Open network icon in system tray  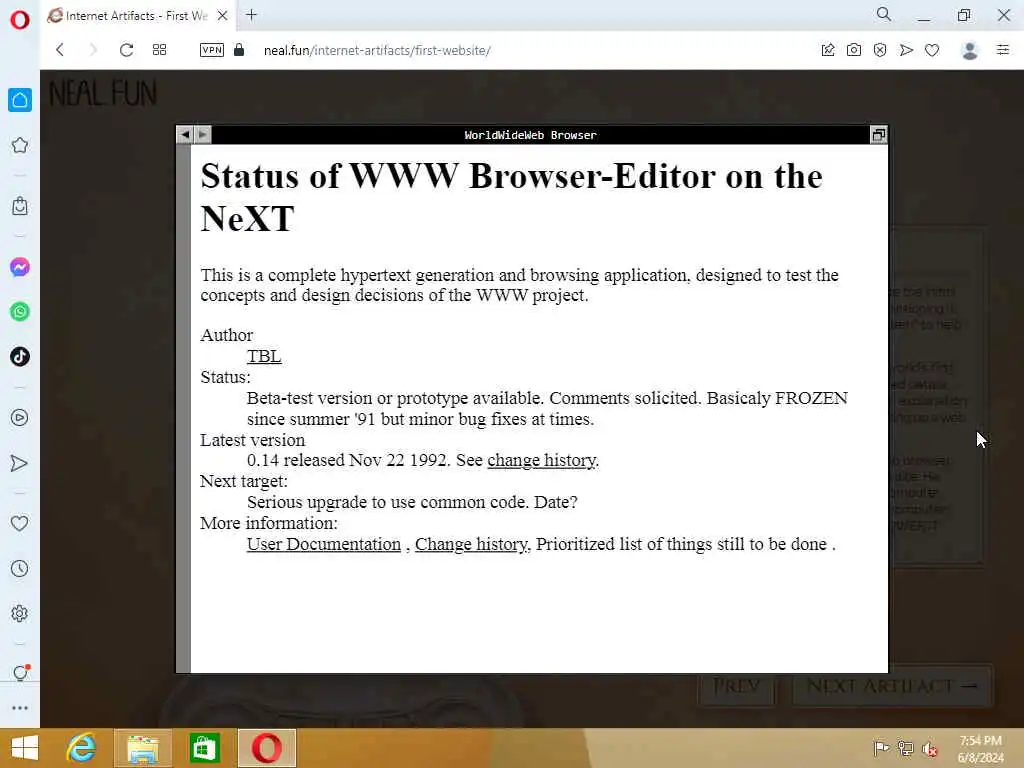click(905, 748)
